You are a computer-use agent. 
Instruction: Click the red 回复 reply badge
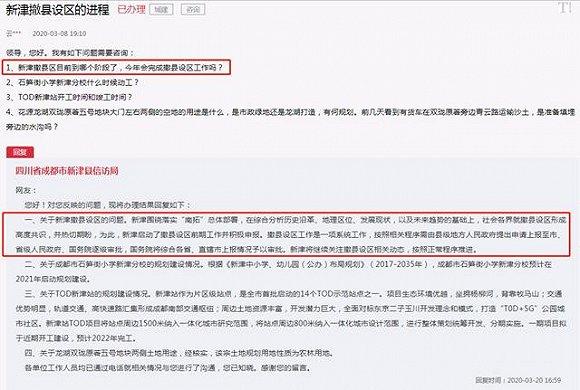coord(20,152)
